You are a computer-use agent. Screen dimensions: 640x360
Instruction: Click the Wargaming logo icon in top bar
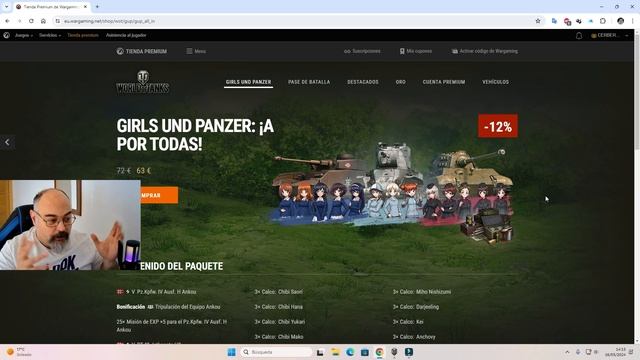[x=6, y=35]
